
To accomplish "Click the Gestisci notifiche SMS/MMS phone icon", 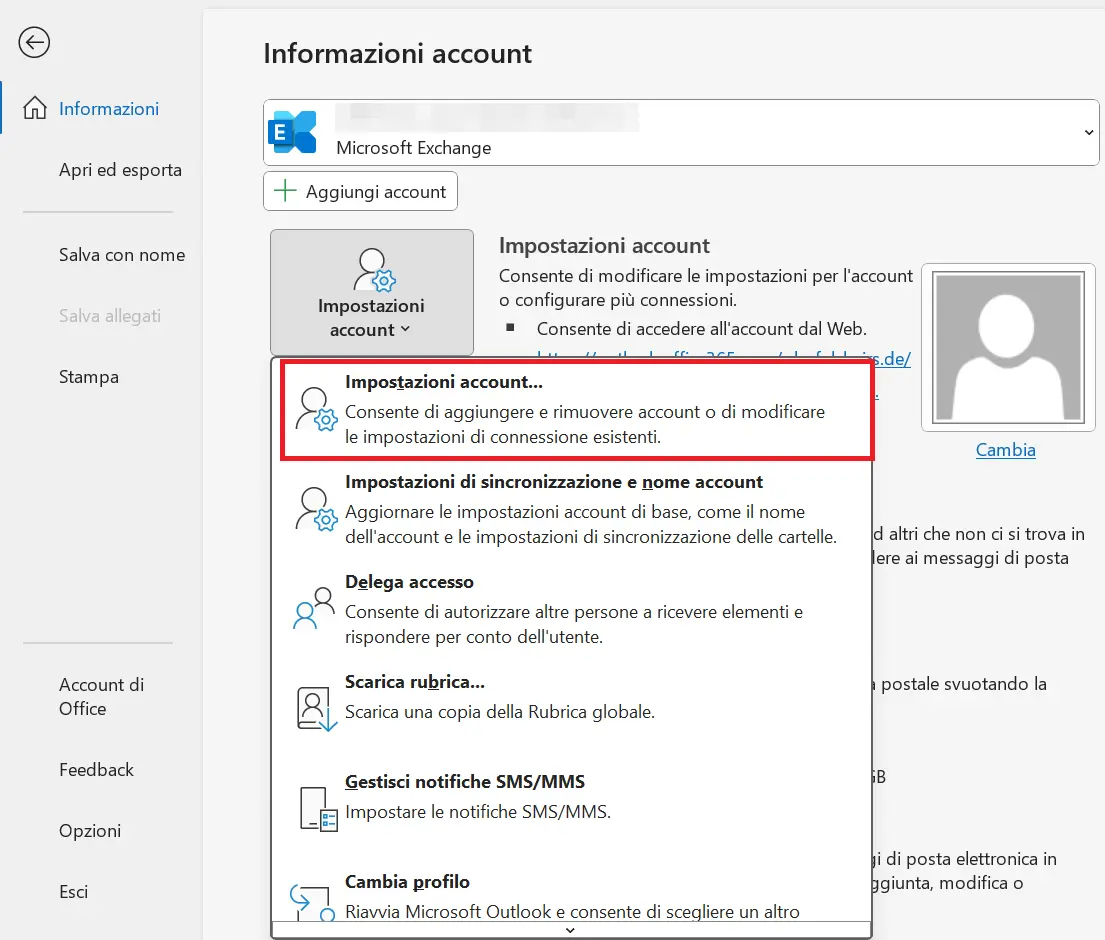I will [x=319, y=810].
